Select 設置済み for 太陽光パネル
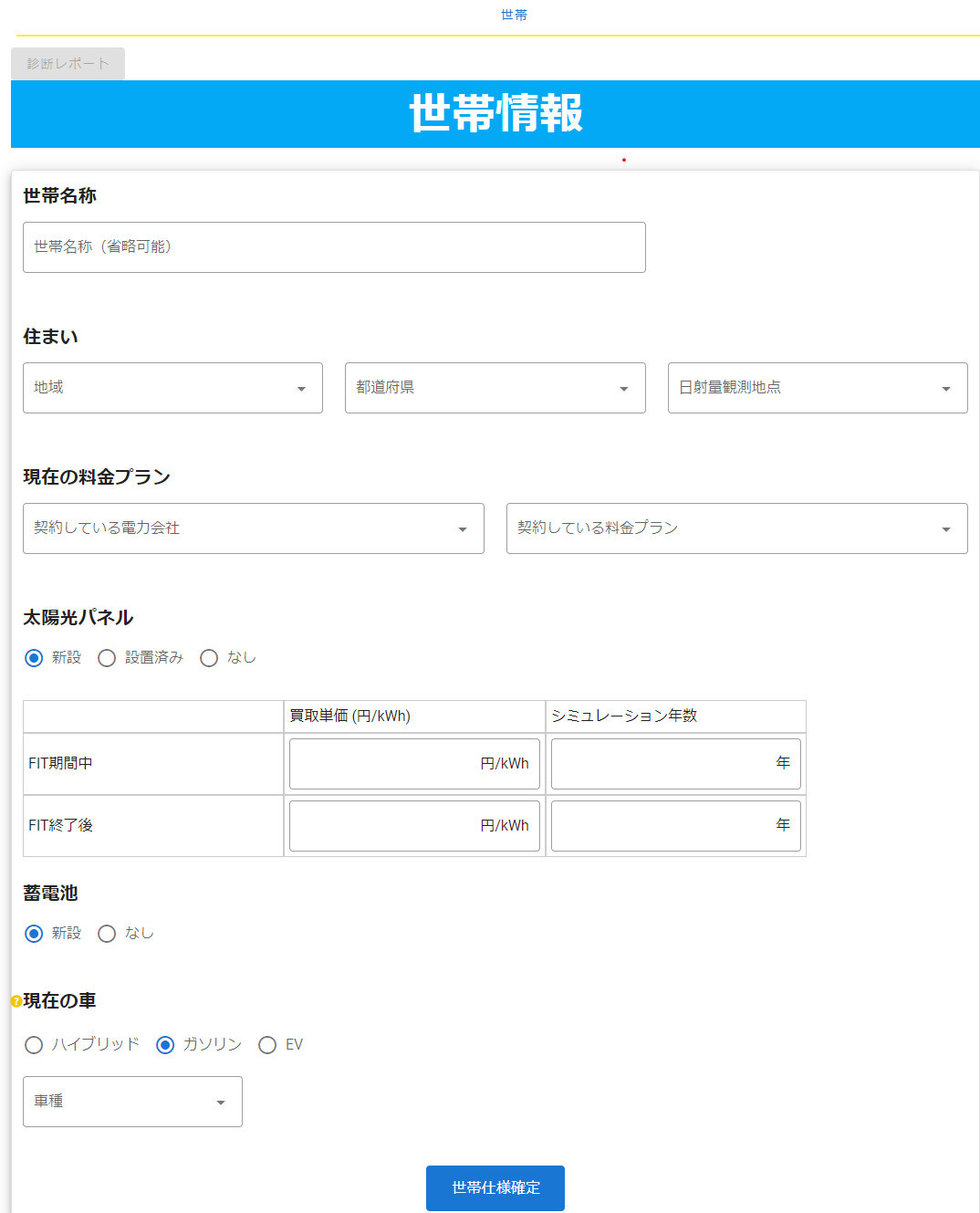Image resolution: width=980 pixels, height=1213 pixels. (107, 658)
